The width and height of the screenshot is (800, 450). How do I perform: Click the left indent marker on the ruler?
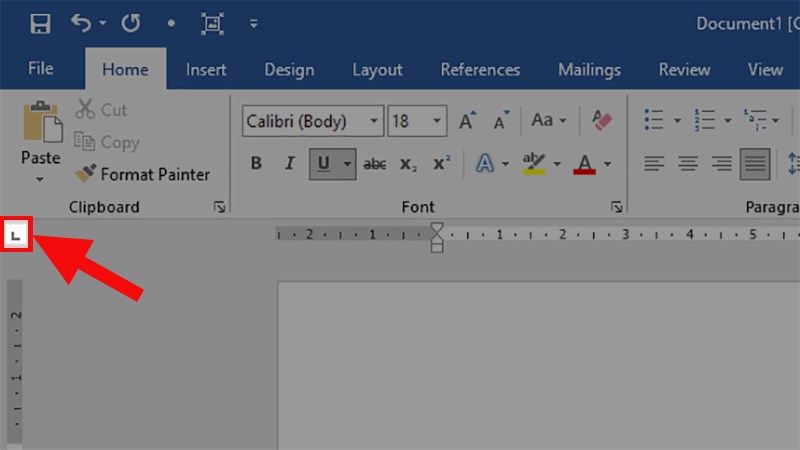pyautogui.click(x=437, y=247)
